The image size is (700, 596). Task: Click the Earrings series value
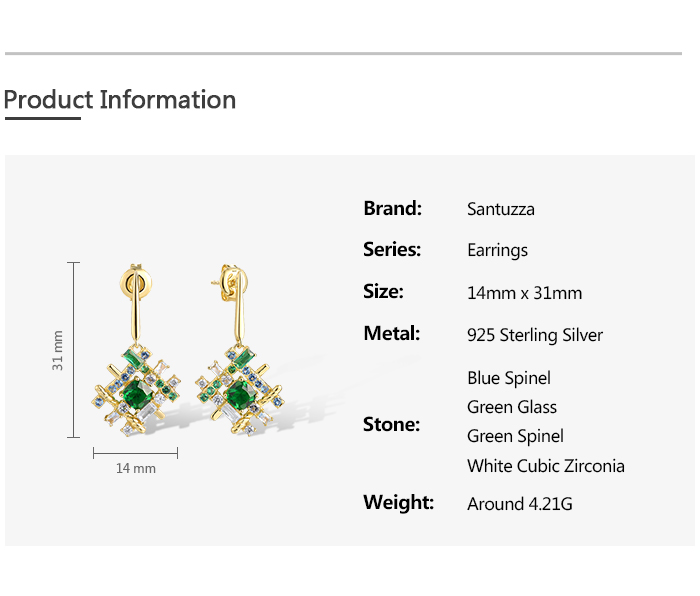(497, 250)
